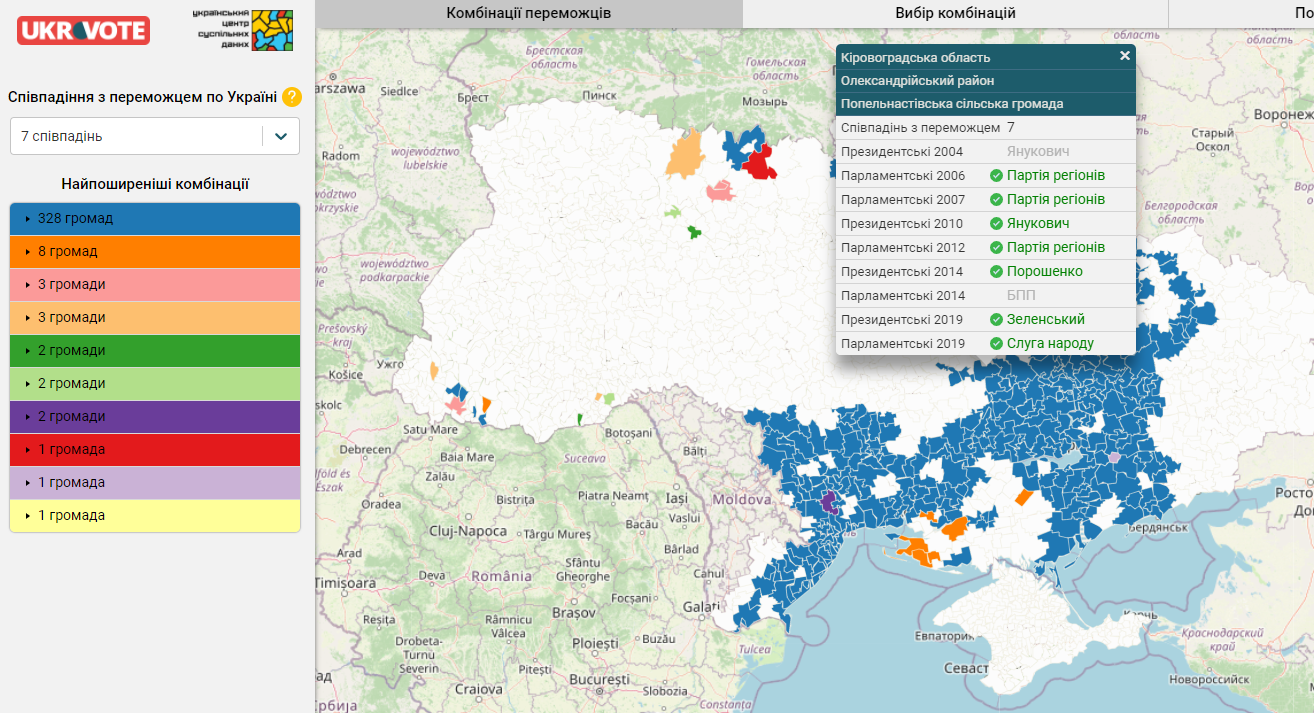Image resolution: width=1314 pixels, height=713 pixels.
Task: Click the Слуга народу result link
Action: click(x=1050, y=344)
